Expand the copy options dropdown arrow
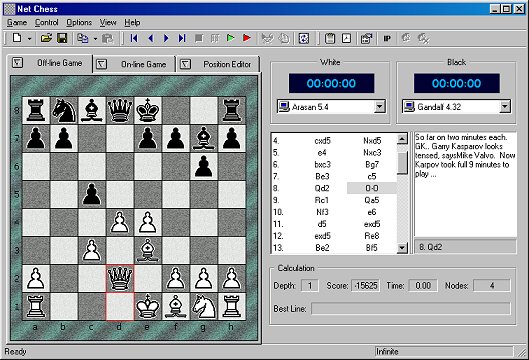This screenshot has width=529, height=360. tap(95, 39)
